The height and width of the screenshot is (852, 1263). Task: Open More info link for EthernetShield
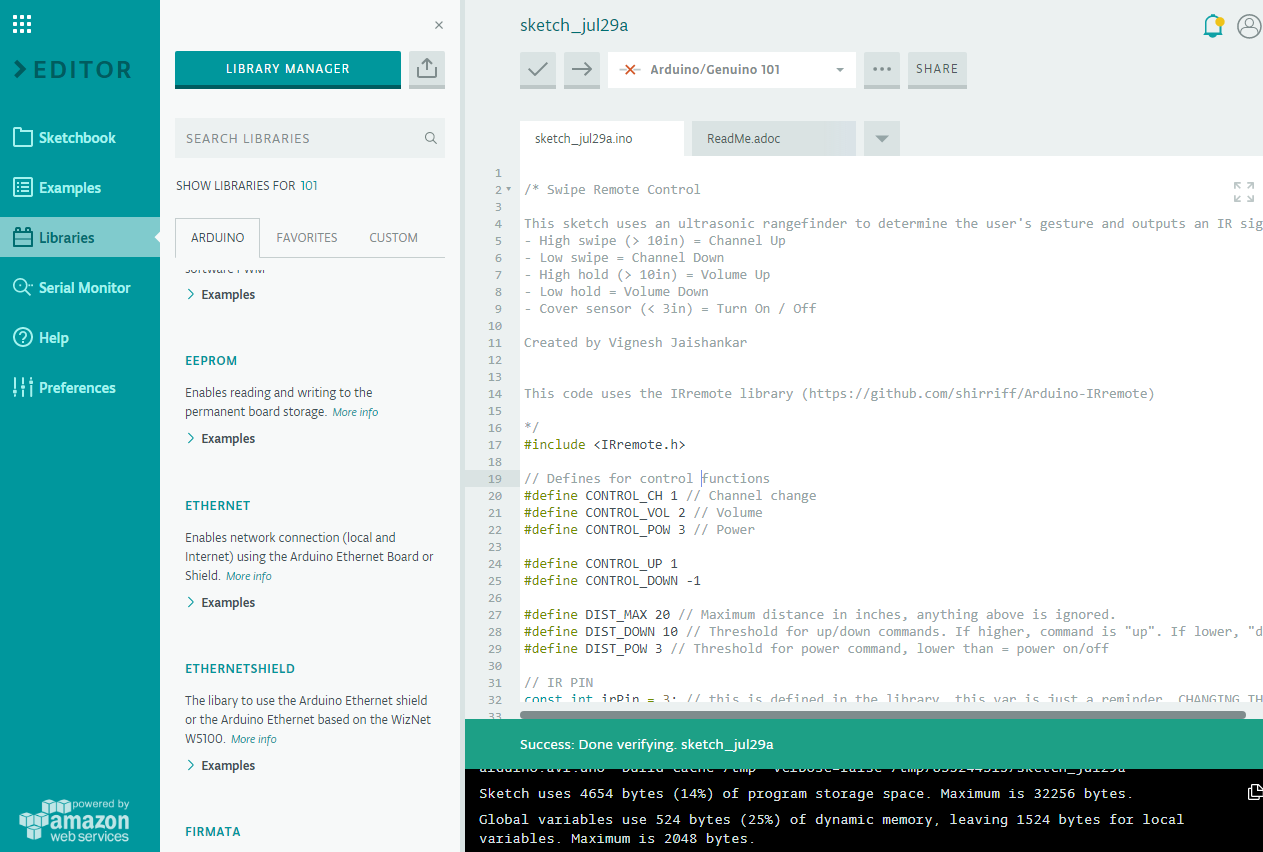click(x=254, y=740)
